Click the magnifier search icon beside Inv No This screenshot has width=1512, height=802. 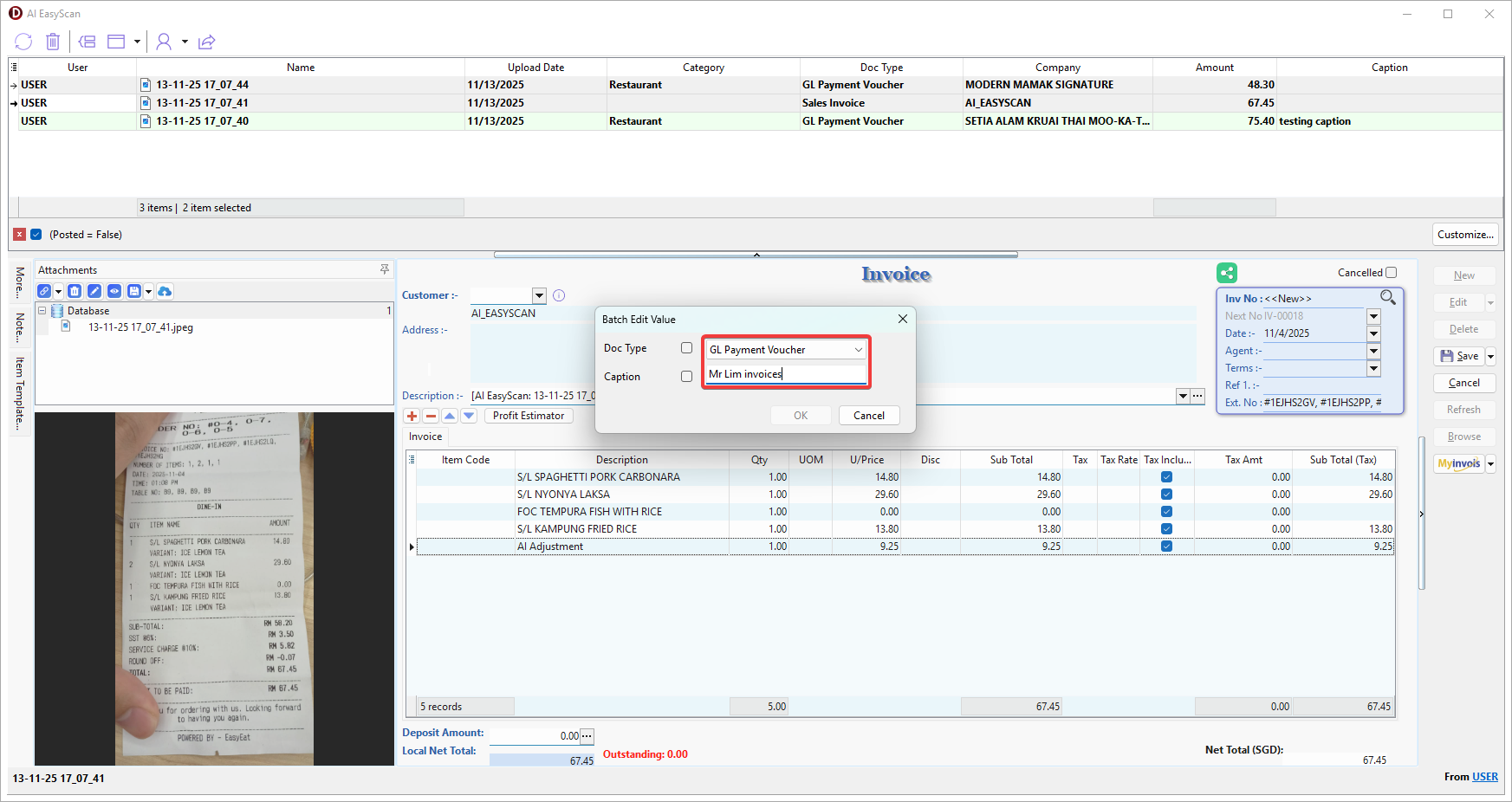click(1387, 297)
